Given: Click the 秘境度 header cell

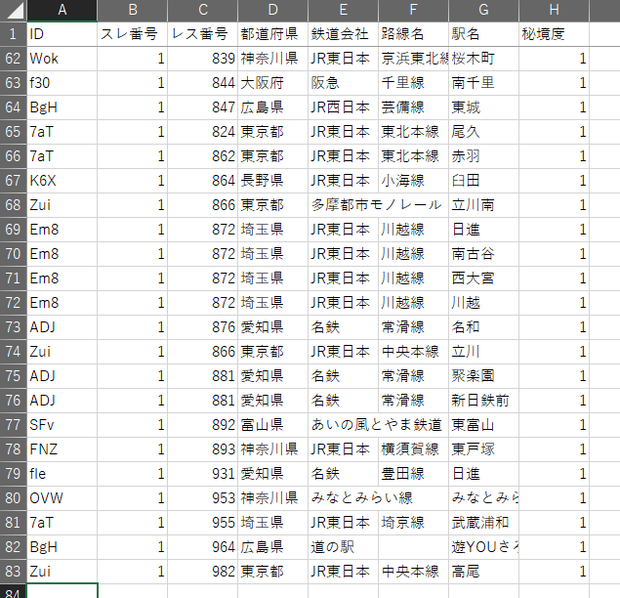Looking at the screenshot, I should coord(554,34).
